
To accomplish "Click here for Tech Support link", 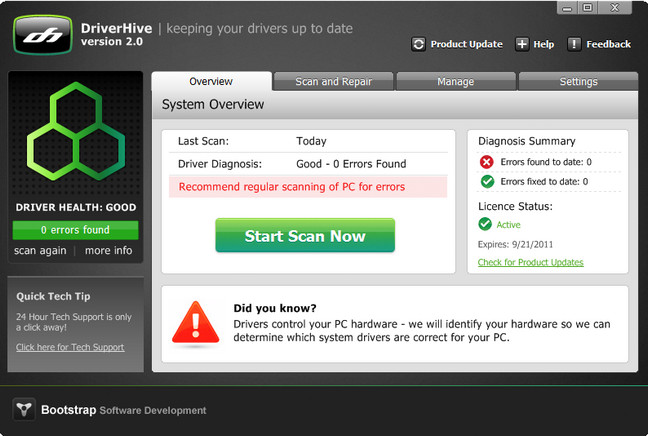I will coord(70,347).
